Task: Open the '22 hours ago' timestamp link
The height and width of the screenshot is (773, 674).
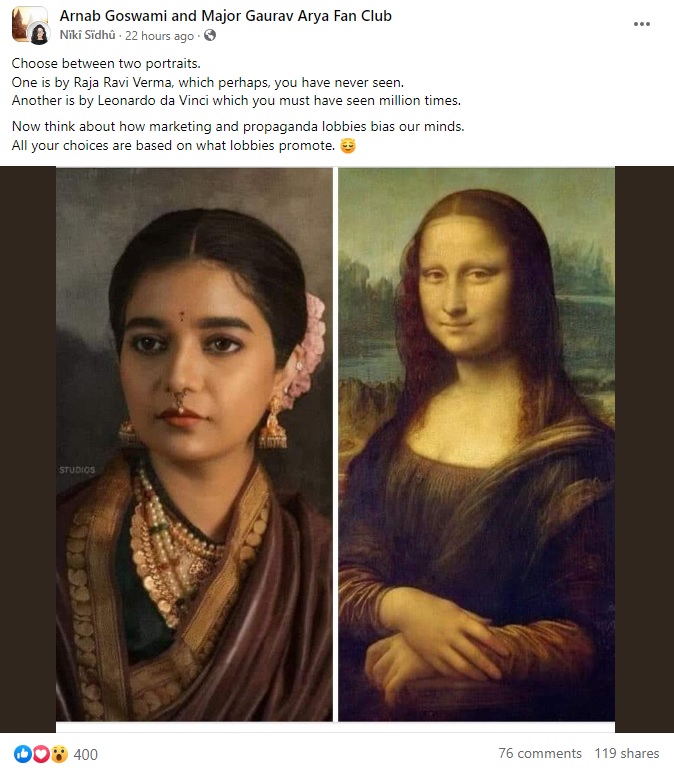Action: pos(159,36)
